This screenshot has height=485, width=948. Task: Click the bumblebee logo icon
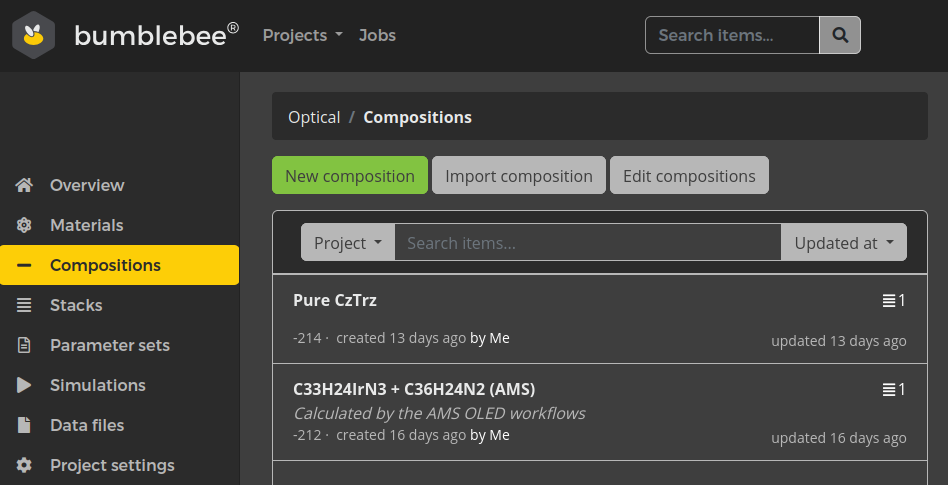click(34, 36)
